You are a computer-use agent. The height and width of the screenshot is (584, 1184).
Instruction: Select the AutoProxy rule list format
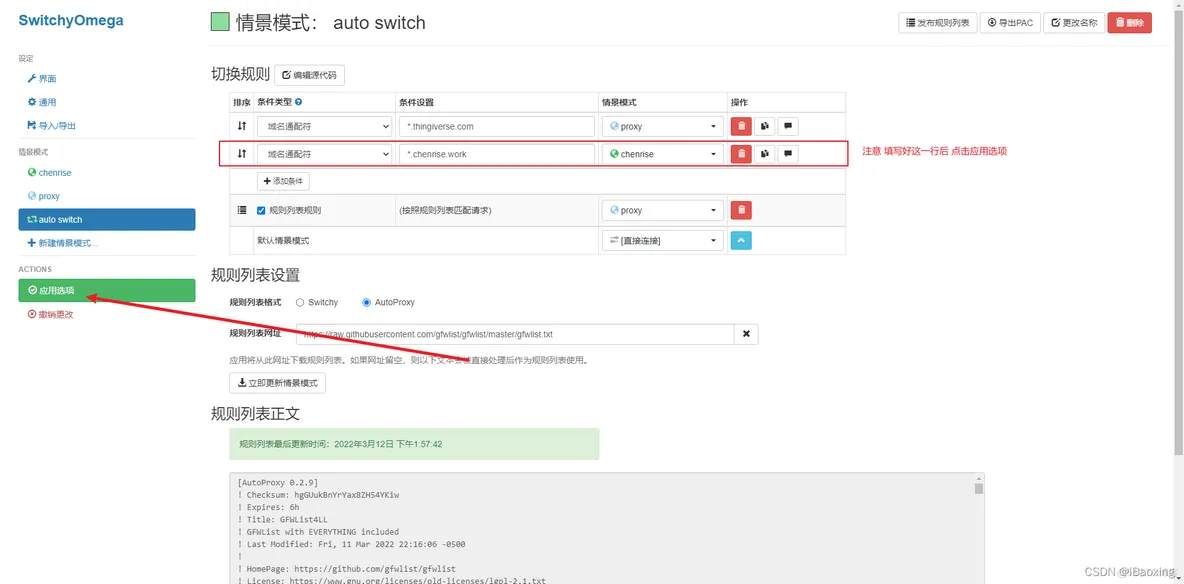367,302
